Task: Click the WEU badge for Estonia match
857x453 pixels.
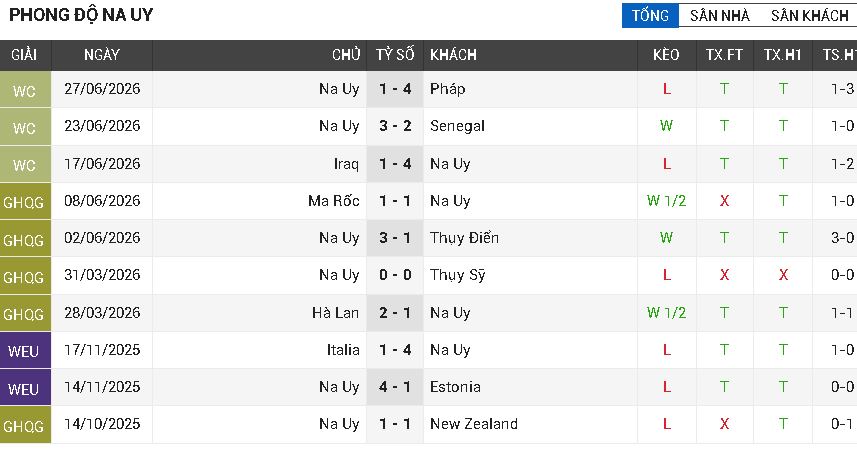Action: [x=25, y=388]
